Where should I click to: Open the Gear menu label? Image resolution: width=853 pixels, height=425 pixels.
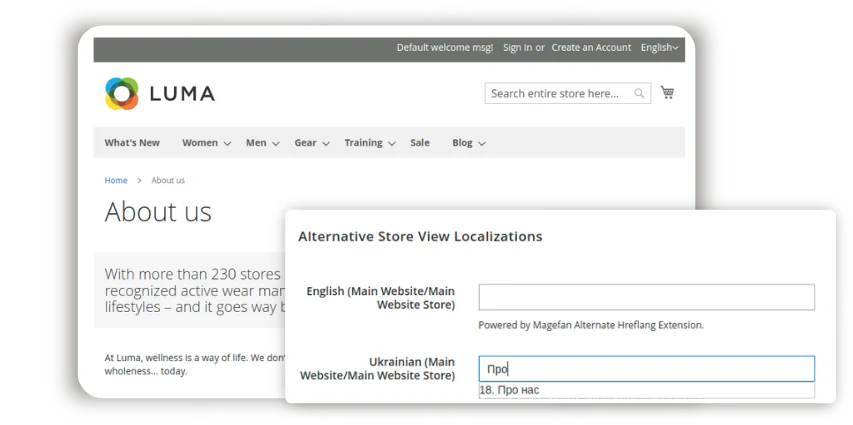point(305,143)
